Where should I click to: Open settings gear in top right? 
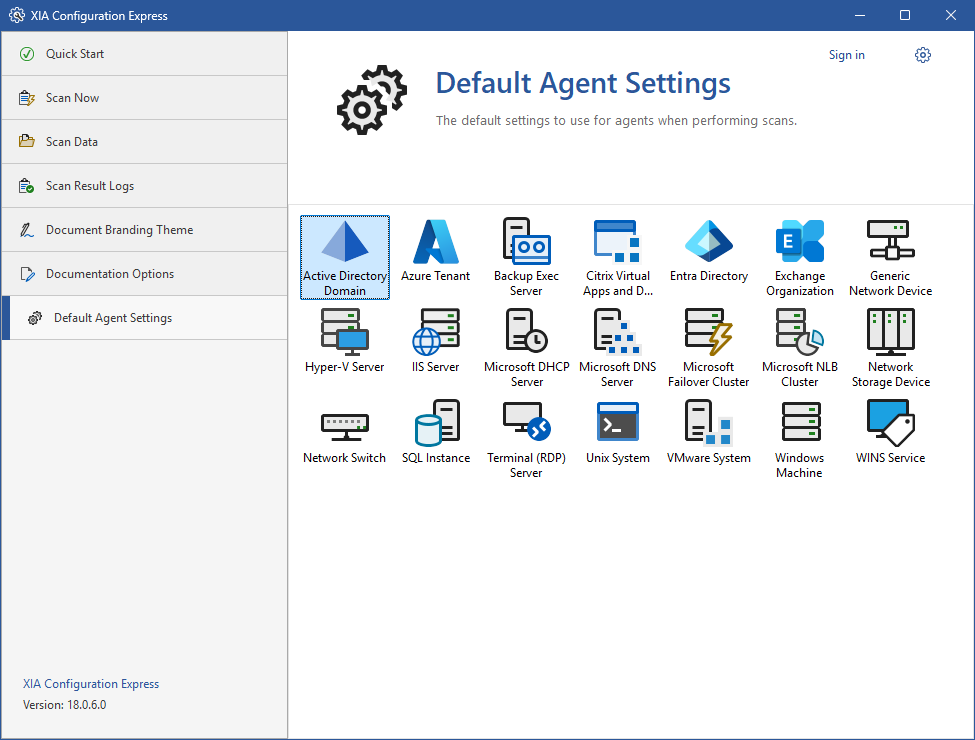[x=923, y=55]
